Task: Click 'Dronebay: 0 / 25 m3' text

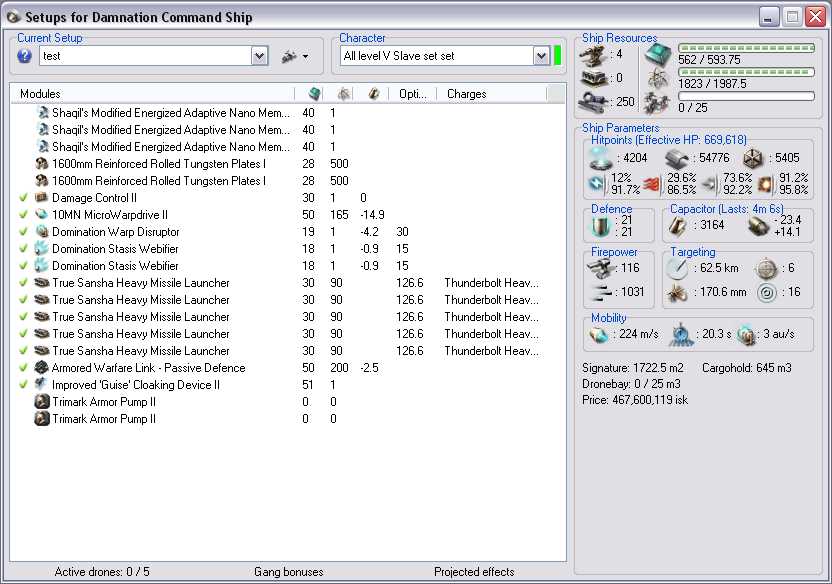Action: pyautogui.click(x=631, y=383)
